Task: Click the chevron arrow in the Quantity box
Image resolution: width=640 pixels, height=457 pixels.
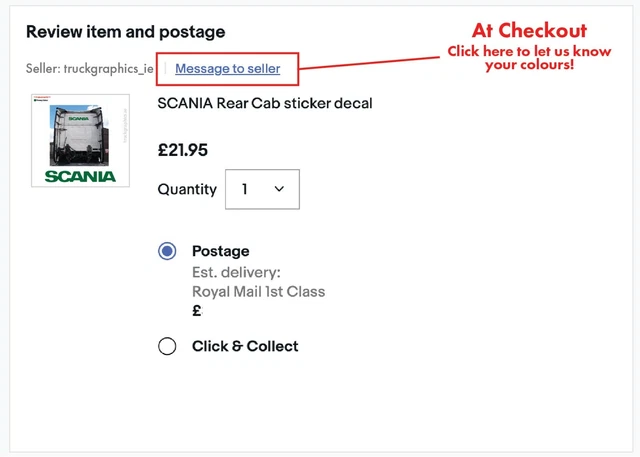Action: coord(279,189)
